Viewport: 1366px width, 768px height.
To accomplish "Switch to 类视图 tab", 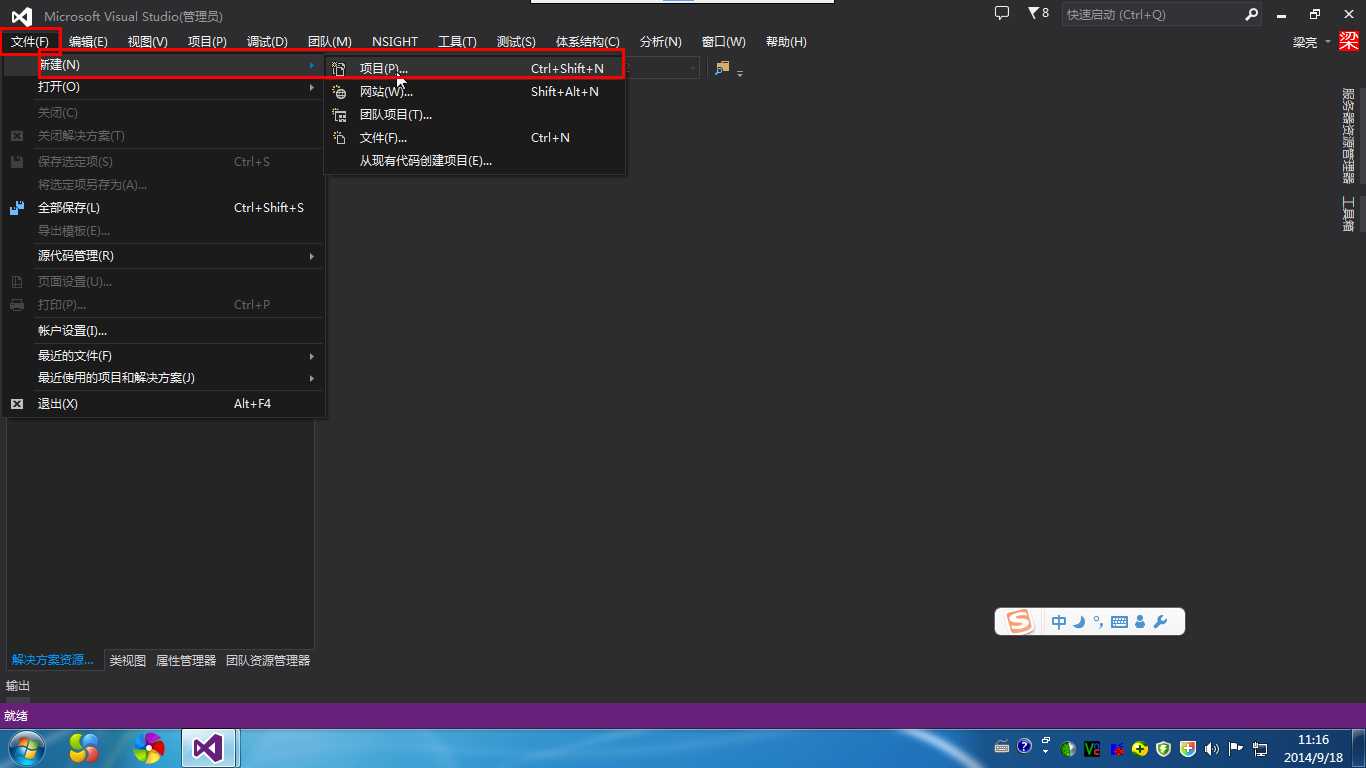I will pyautogui.click(x=128, y=661).
